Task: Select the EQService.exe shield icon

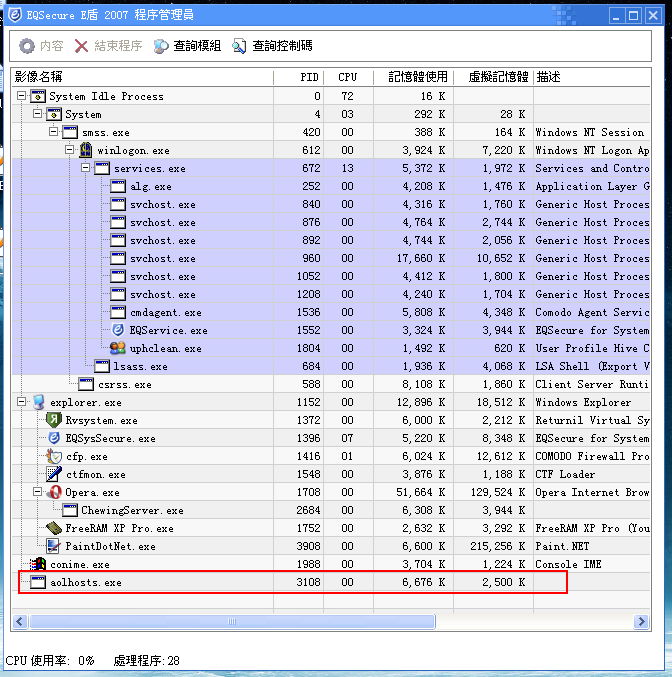Action: click(x=118, y=330)
